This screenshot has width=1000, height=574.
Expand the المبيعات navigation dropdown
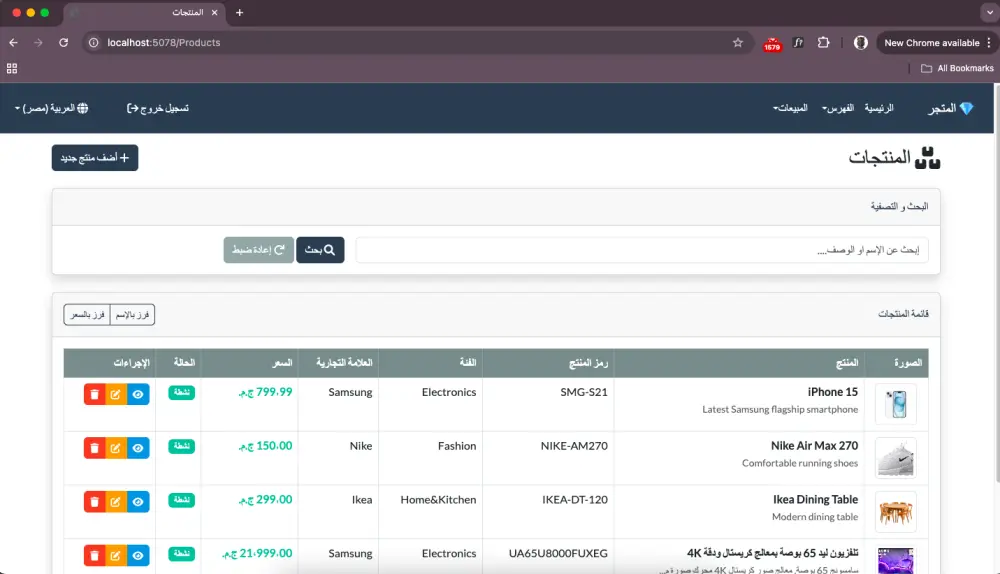790,108
